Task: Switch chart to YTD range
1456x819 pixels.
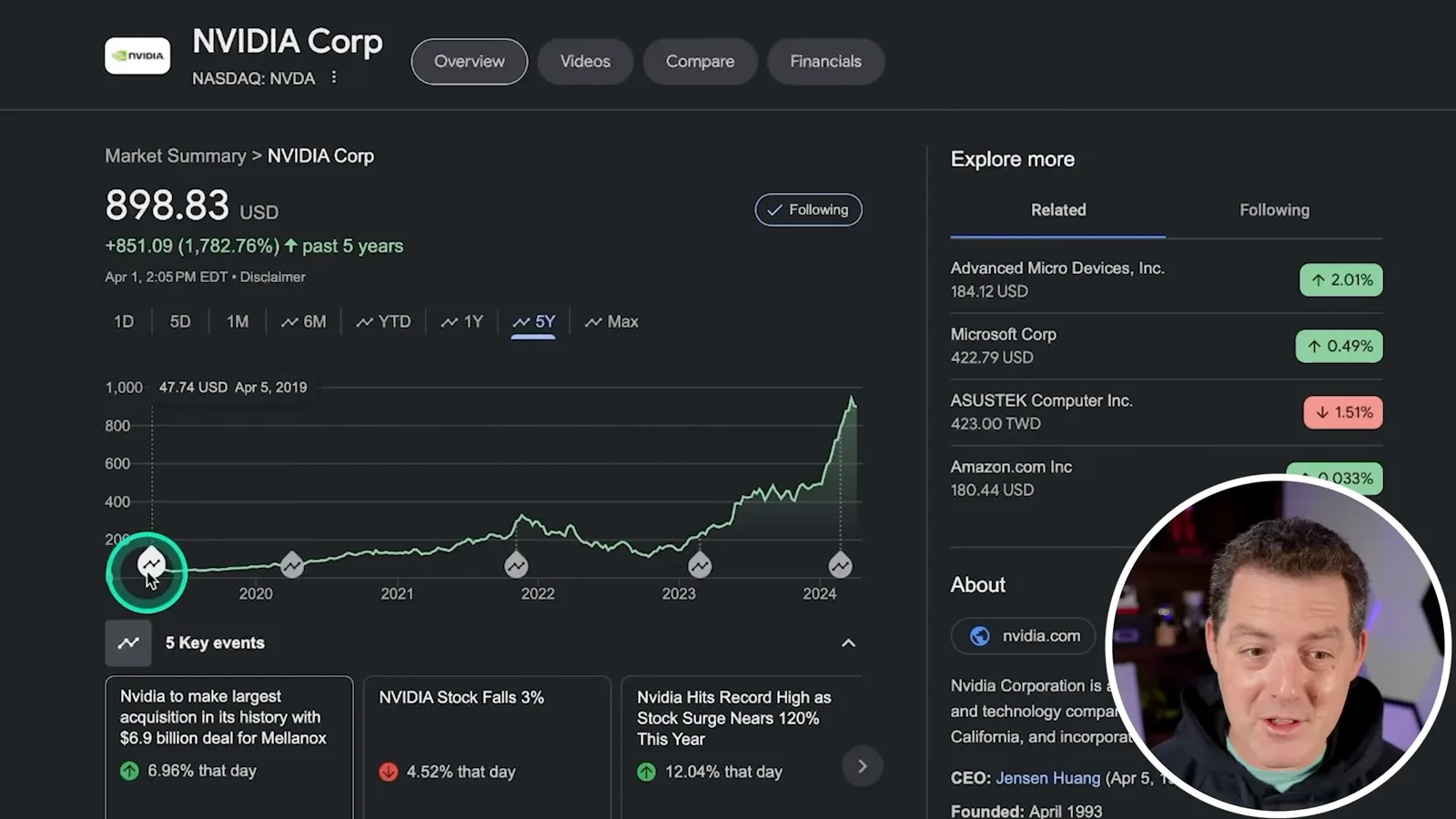Action: pyautogui.click(x=383, y=321)
